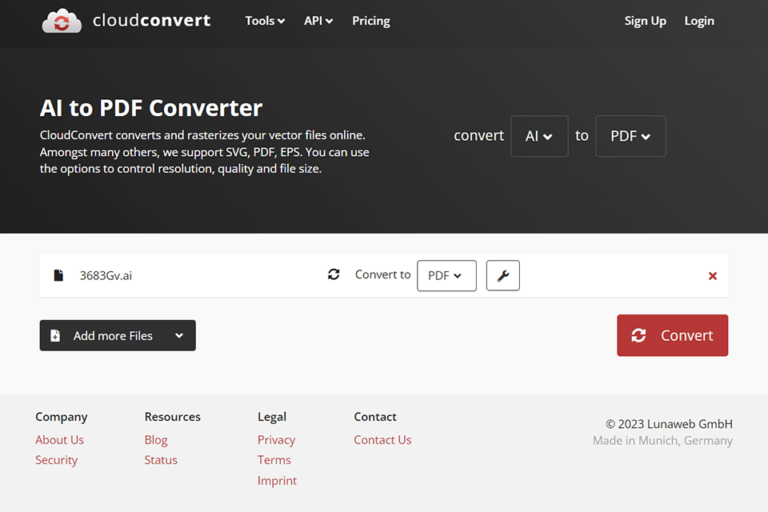Click the © 2023 Lunaweb GmbH text
The width and height of the screenshot is (768, 512).
(x=669, y=424)
